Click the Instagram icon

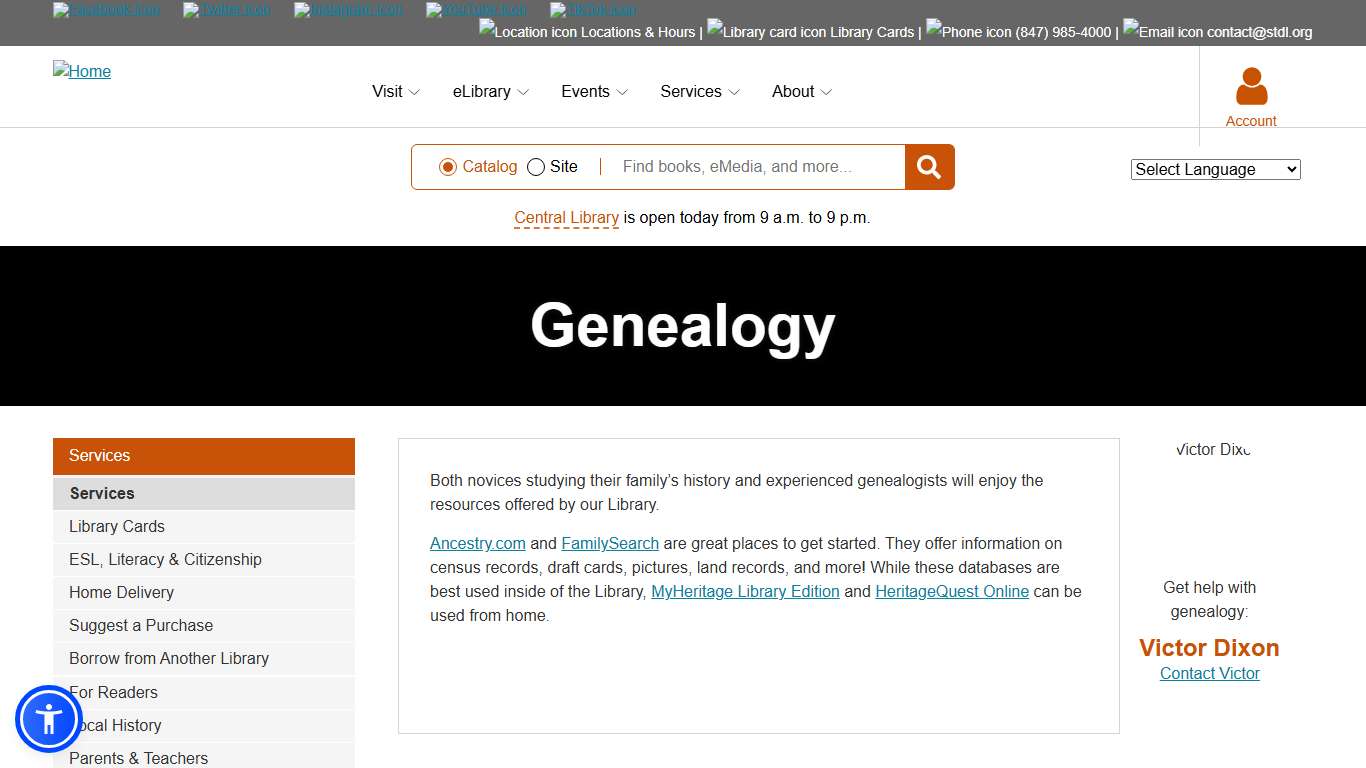347,11
